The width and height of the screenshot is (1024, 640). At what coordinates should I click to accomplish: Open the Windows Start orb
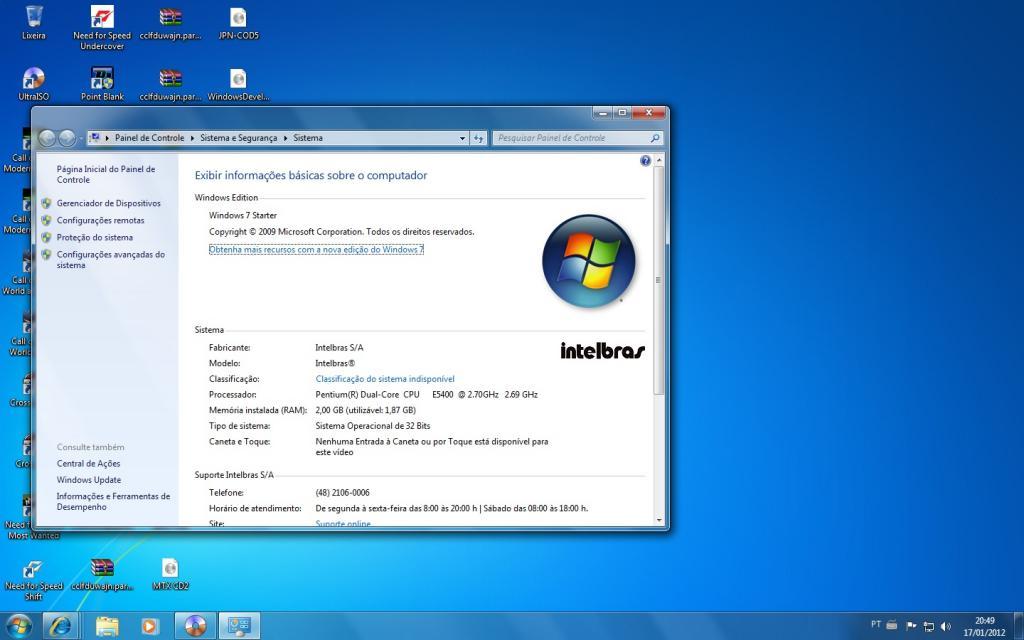pos(18,626)
